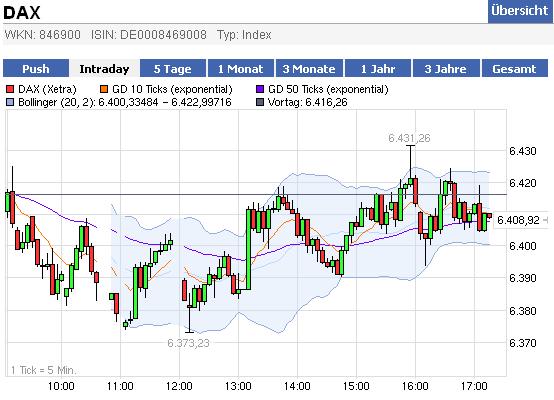The width and height of the screenshot is (554, 400).
Task: Click the DAX (Xetra) legend label
Action: pyautogui.click(x=47, y=89)
